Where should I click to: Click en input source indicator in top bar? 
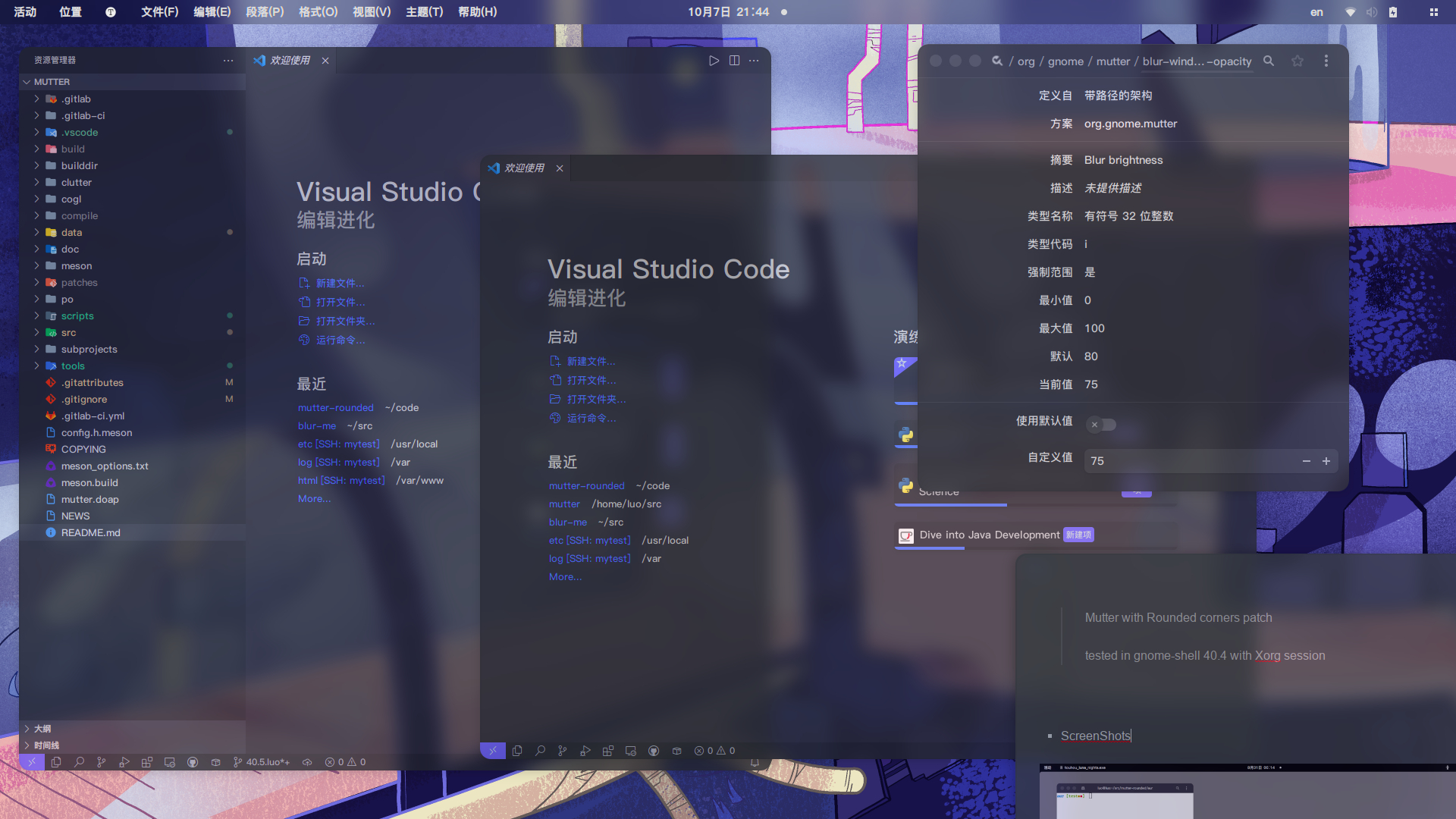(1316, 12)
